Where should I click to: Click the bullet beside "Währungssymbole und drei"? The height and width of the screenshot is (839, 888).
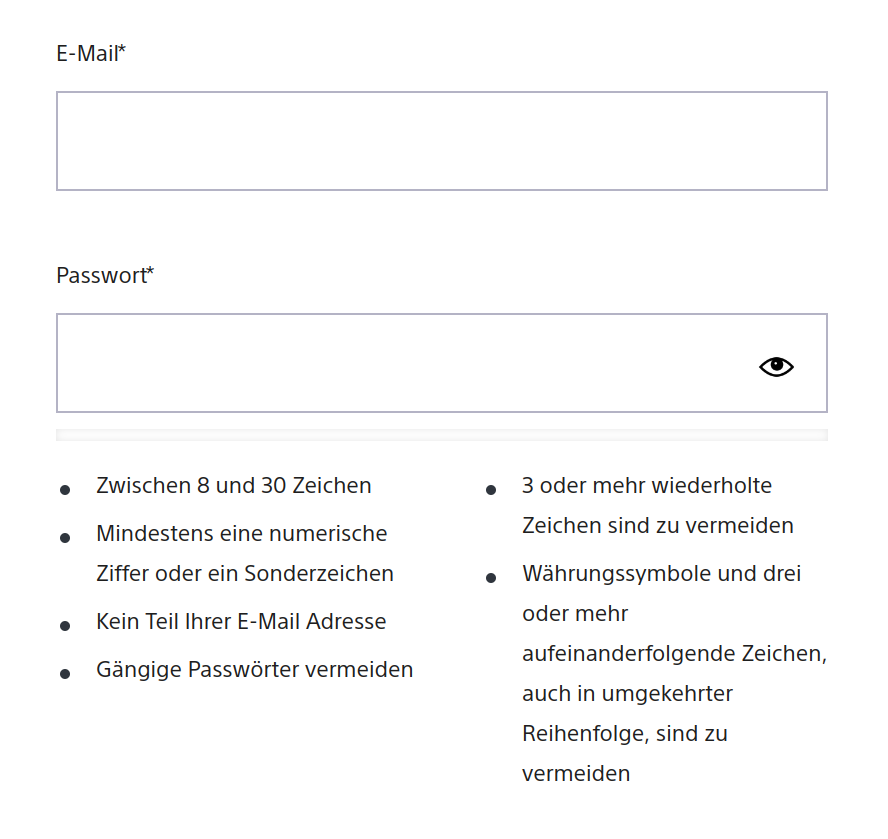point(491,578)
